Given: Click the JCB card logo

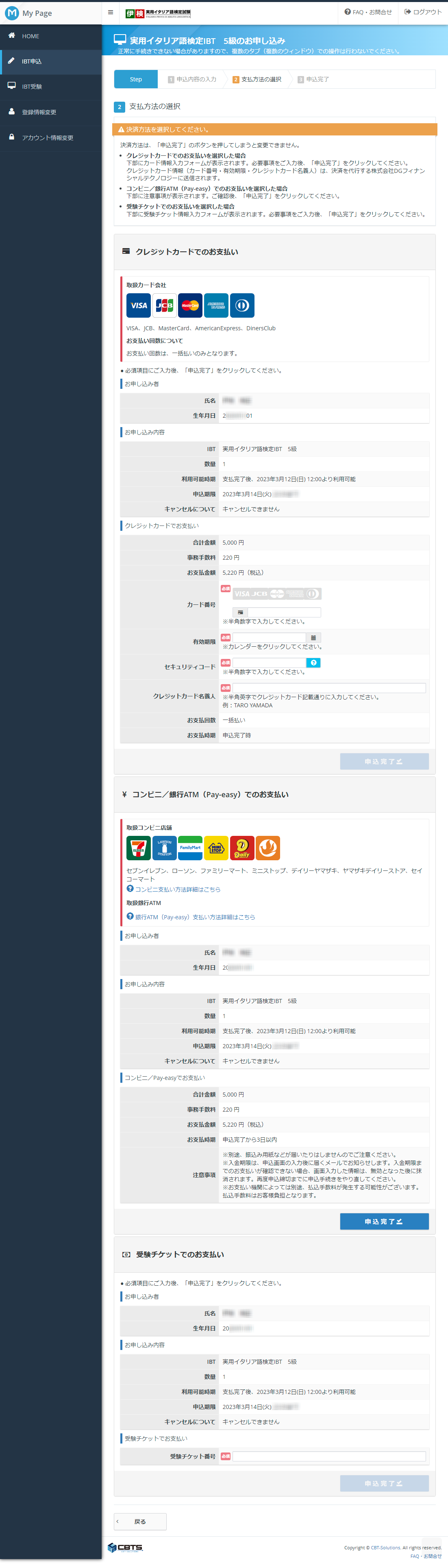Looking at the screenshot, I should pos(164,305).
